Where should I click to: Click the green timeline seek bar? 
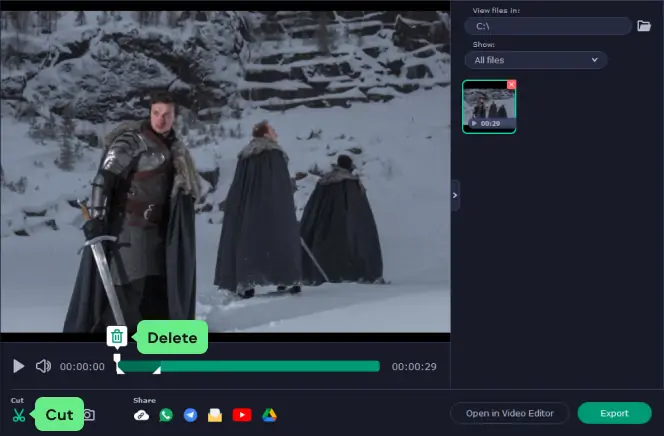(x=249, y=366)
